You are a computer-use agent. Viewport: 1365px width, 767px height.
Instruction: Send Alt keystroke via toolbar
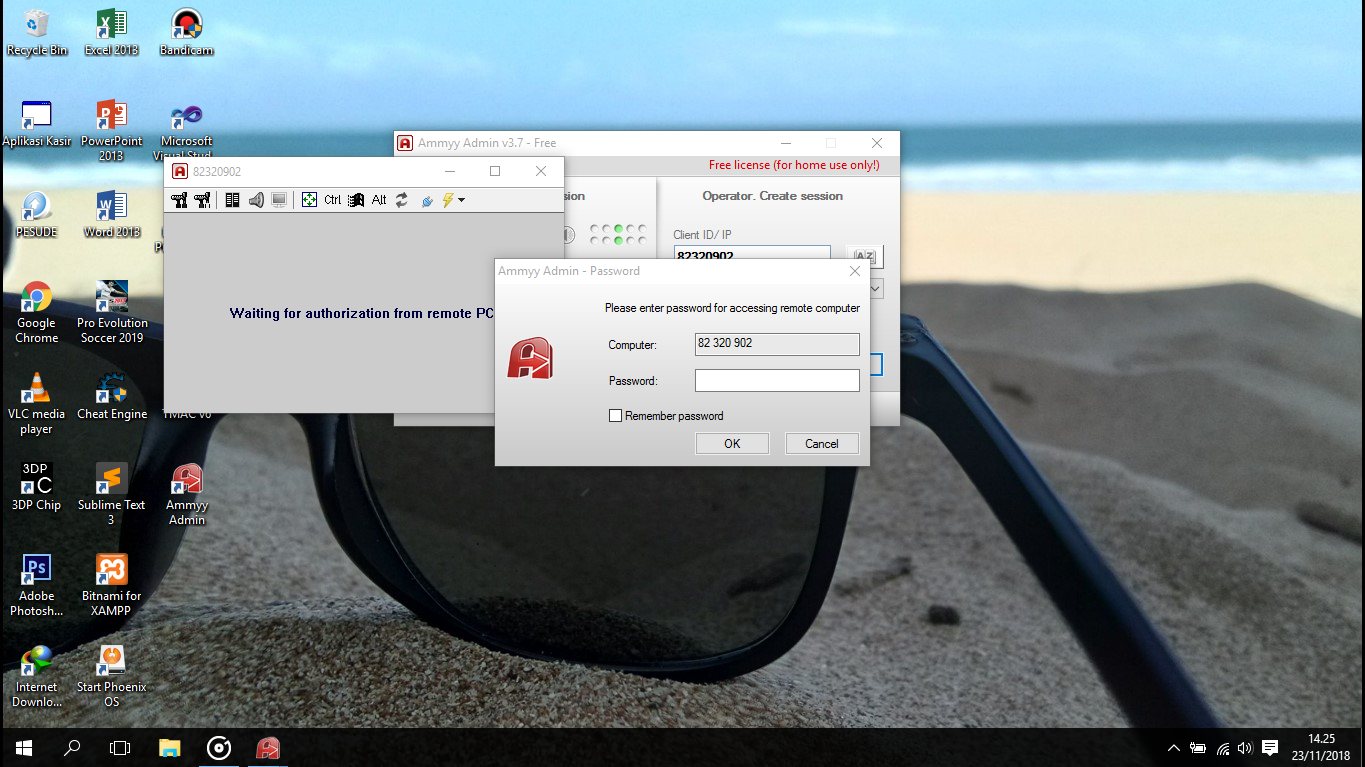(378, 200)
